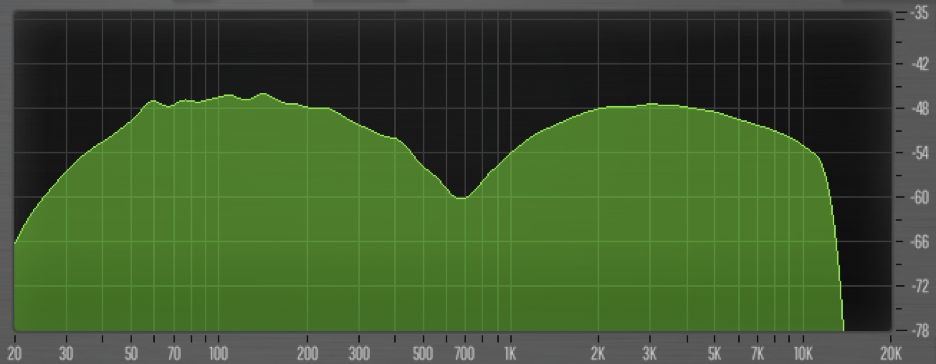Click the 1K frequency axis label
Screen dimensions: 936x364
(510, 353)
